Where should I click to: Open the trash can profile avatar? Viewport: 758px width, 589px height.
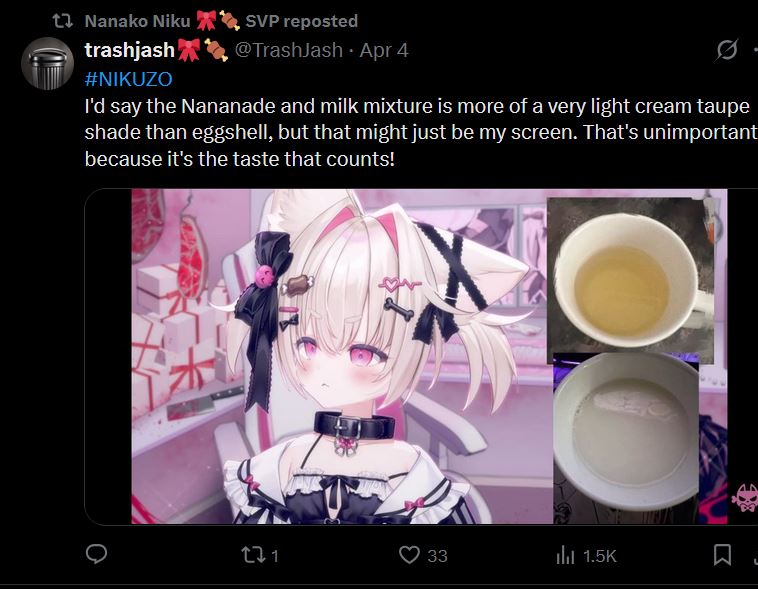pyautogui.click(x=47, y=63)
